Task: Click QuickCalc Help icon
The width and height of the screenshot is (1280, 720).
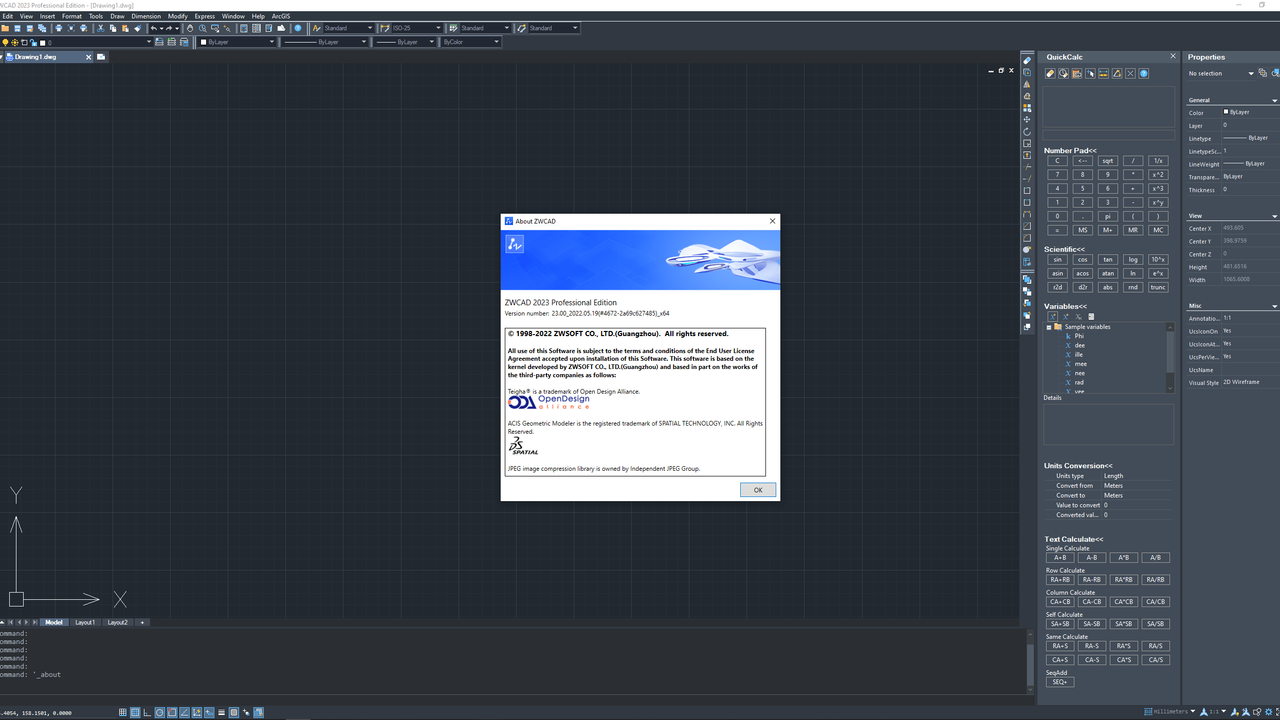Action: pyautogui.click(x=1144, y=73)
